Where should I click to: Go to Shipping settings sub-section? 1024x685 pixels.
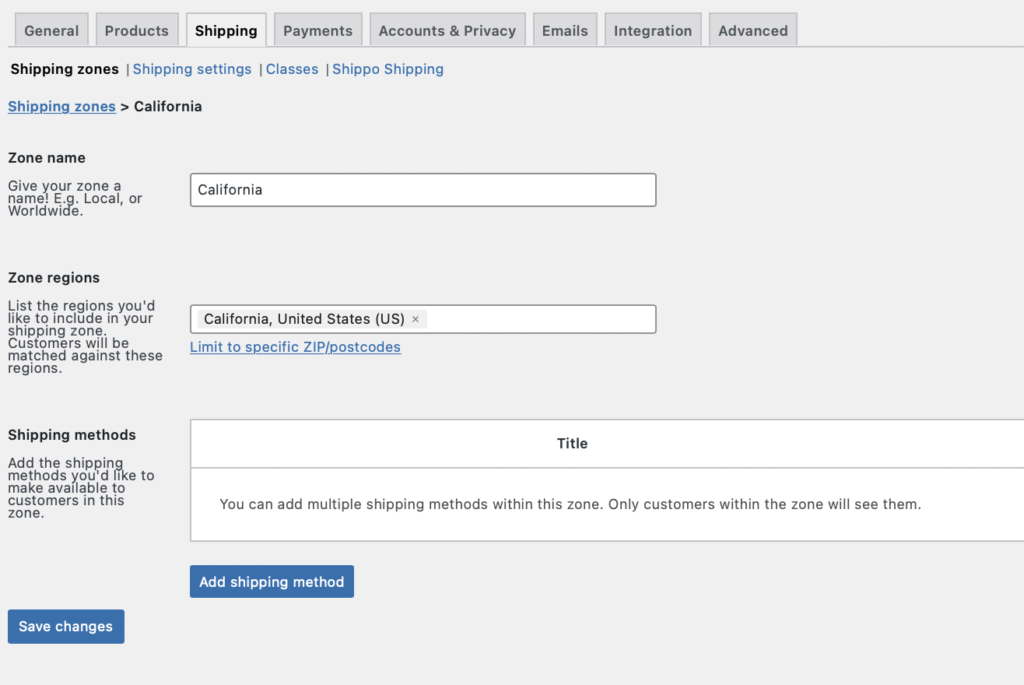click(x=192, y=69)
